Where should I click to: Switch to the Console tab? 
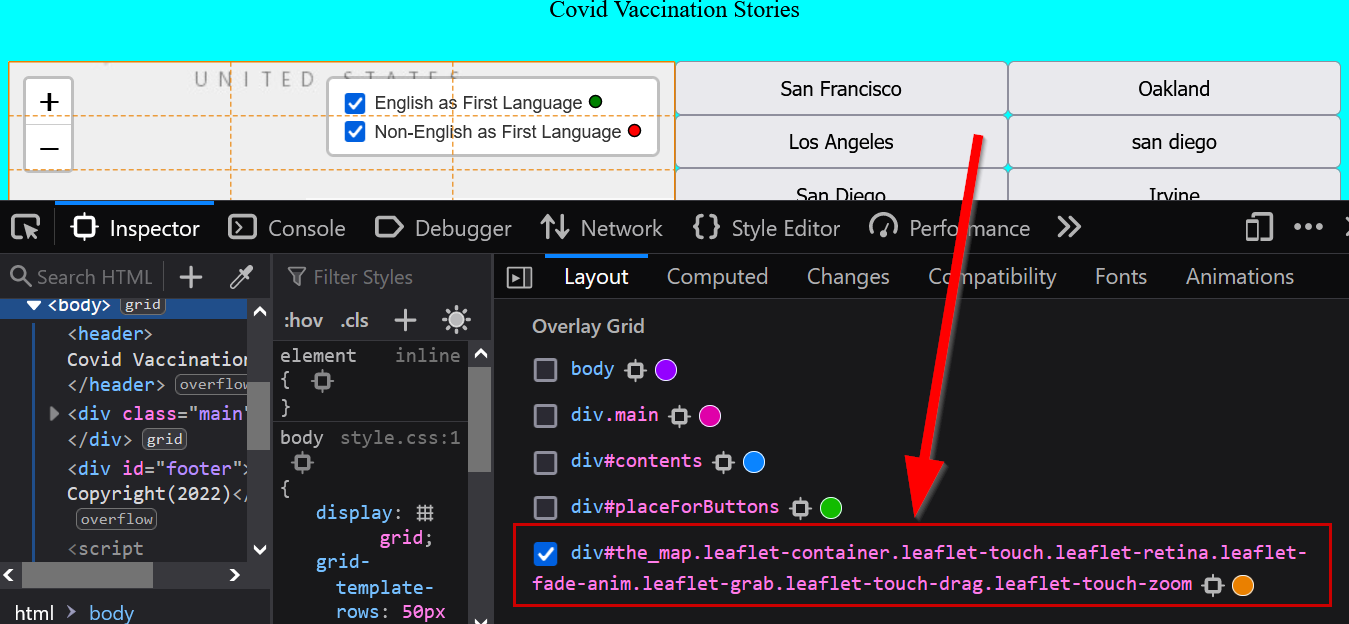pyautogui.click(x=287, y=228)
